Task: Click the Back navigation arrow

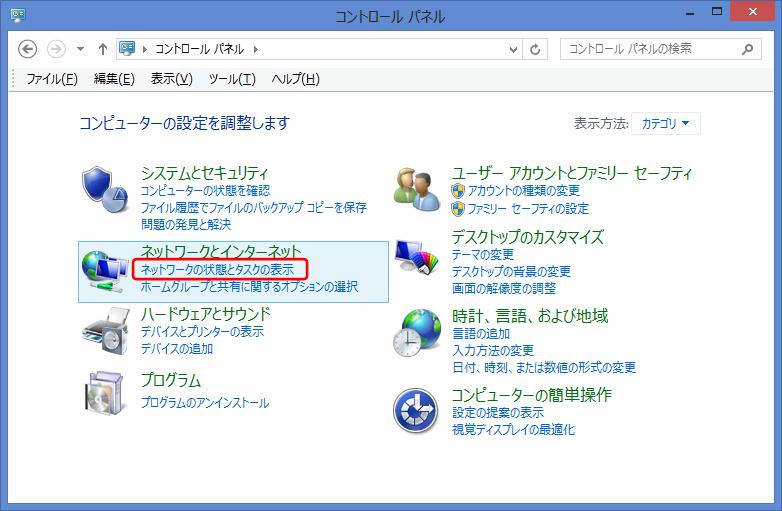Action: (27, 49)
